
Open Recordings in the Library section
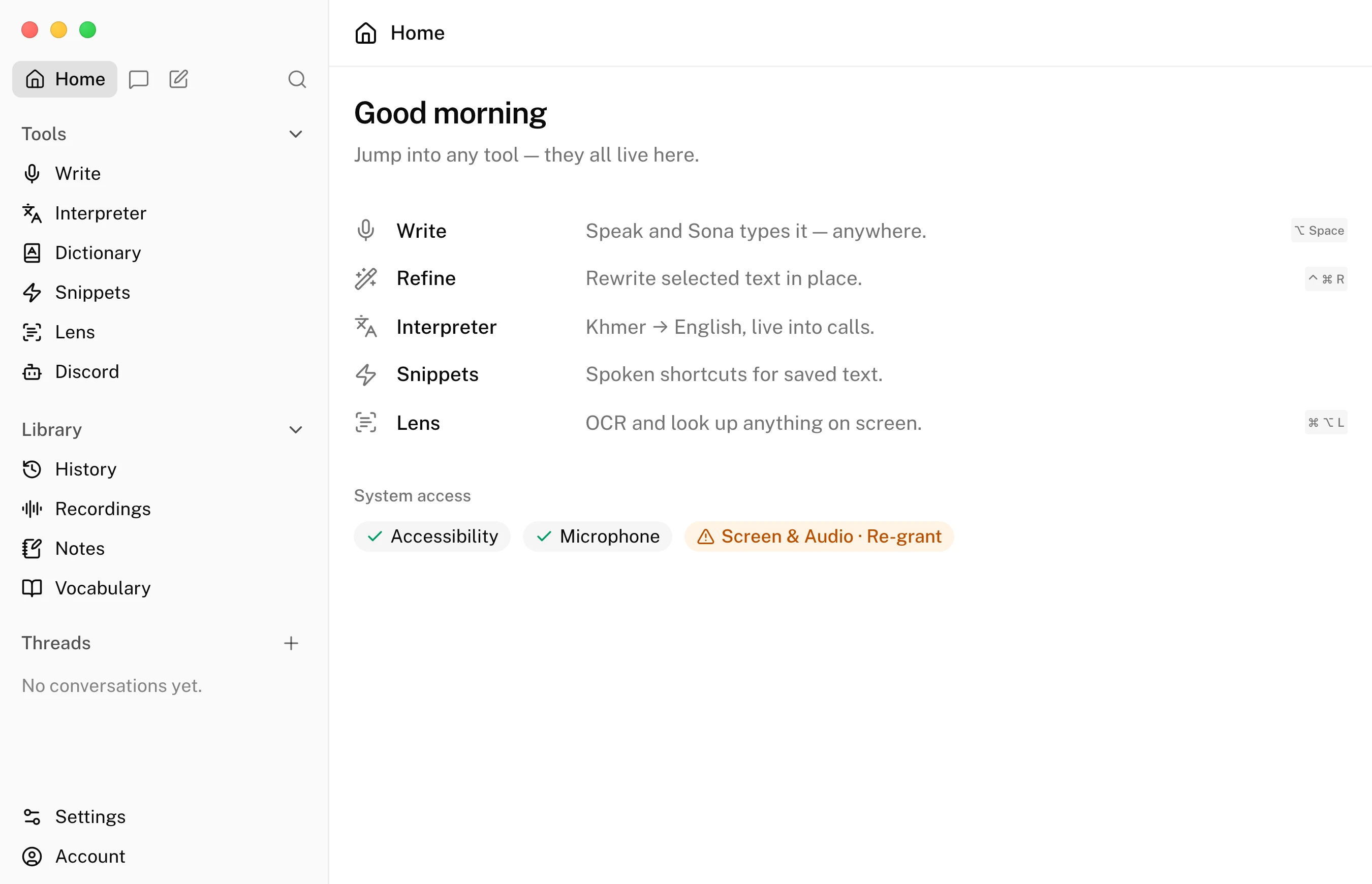tap(163, 509)
